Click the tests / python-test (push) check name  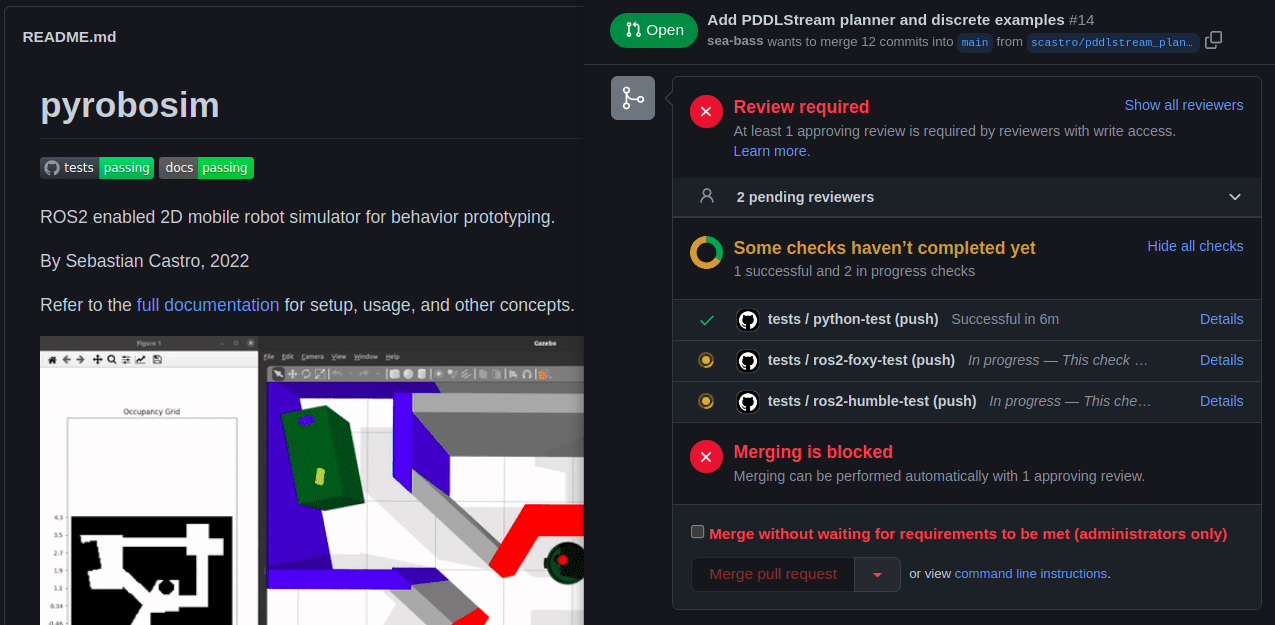[x=853, y=319]
